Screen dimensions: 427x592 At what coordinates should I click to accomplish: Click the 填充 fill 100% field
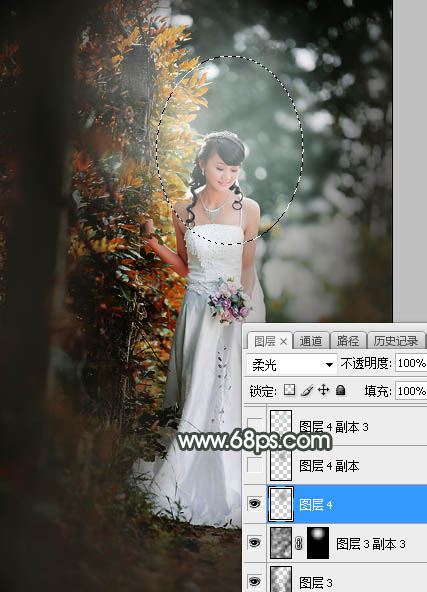411,391
